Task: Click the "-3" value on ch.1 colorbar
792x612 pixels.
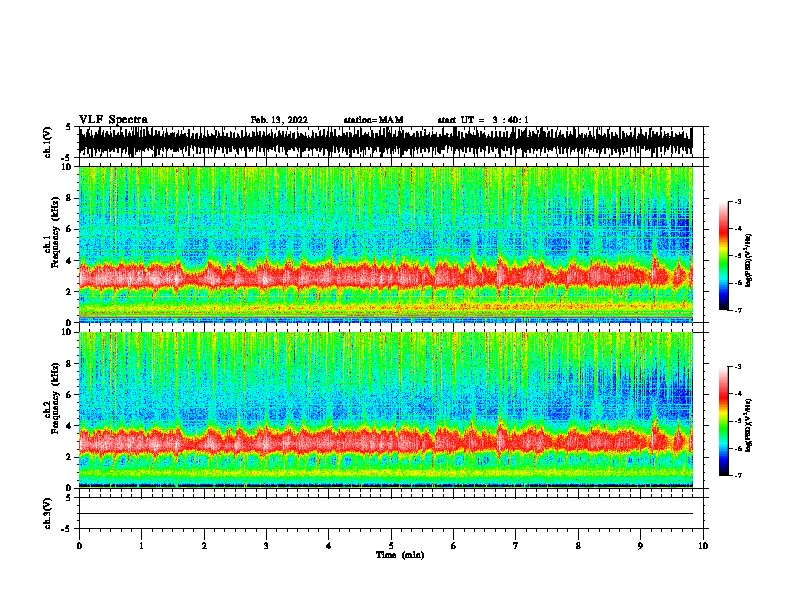Action: click(x=737, y=201)
